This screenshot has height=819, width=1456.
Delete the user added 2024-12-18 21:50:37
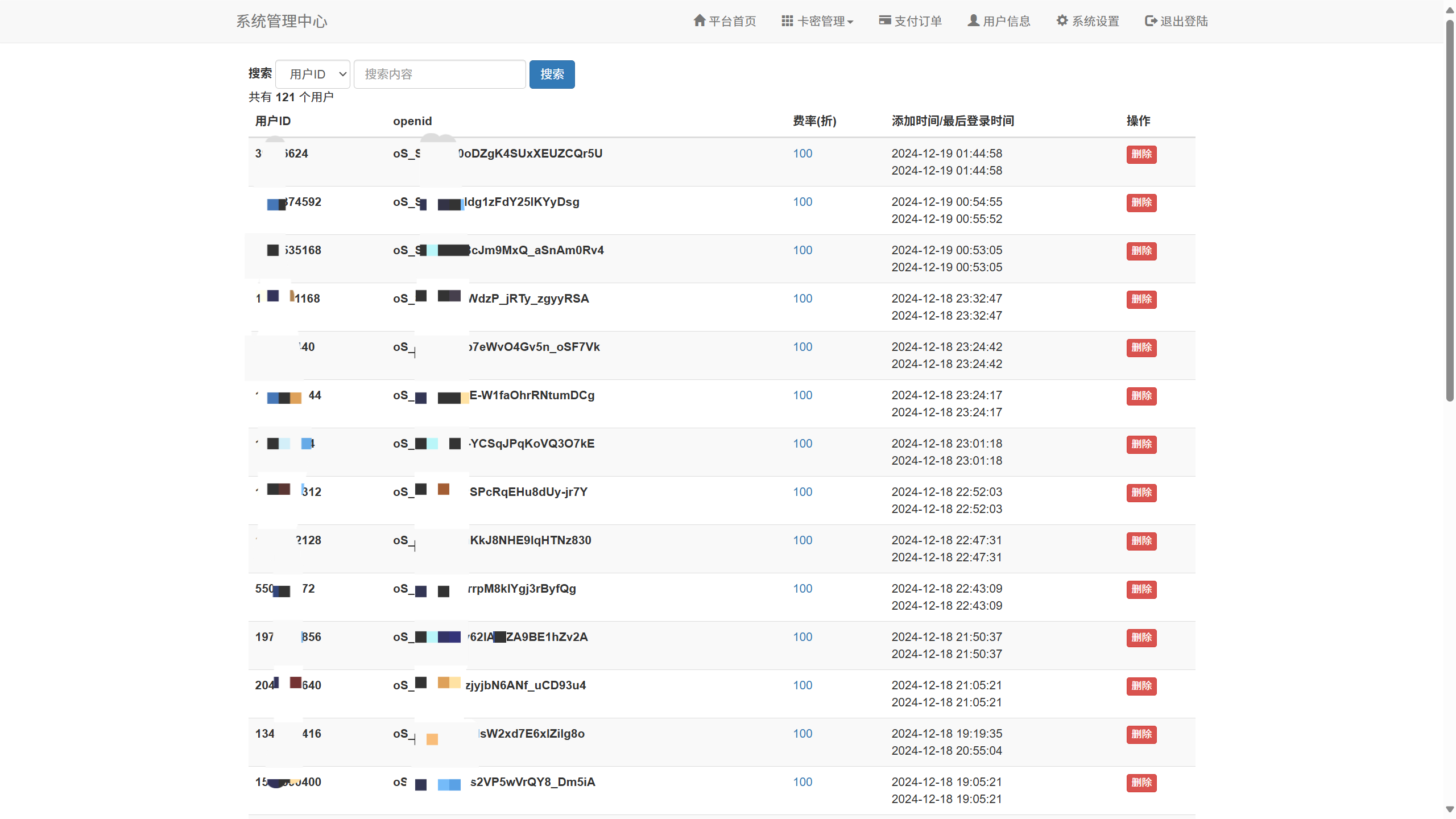1141,638
